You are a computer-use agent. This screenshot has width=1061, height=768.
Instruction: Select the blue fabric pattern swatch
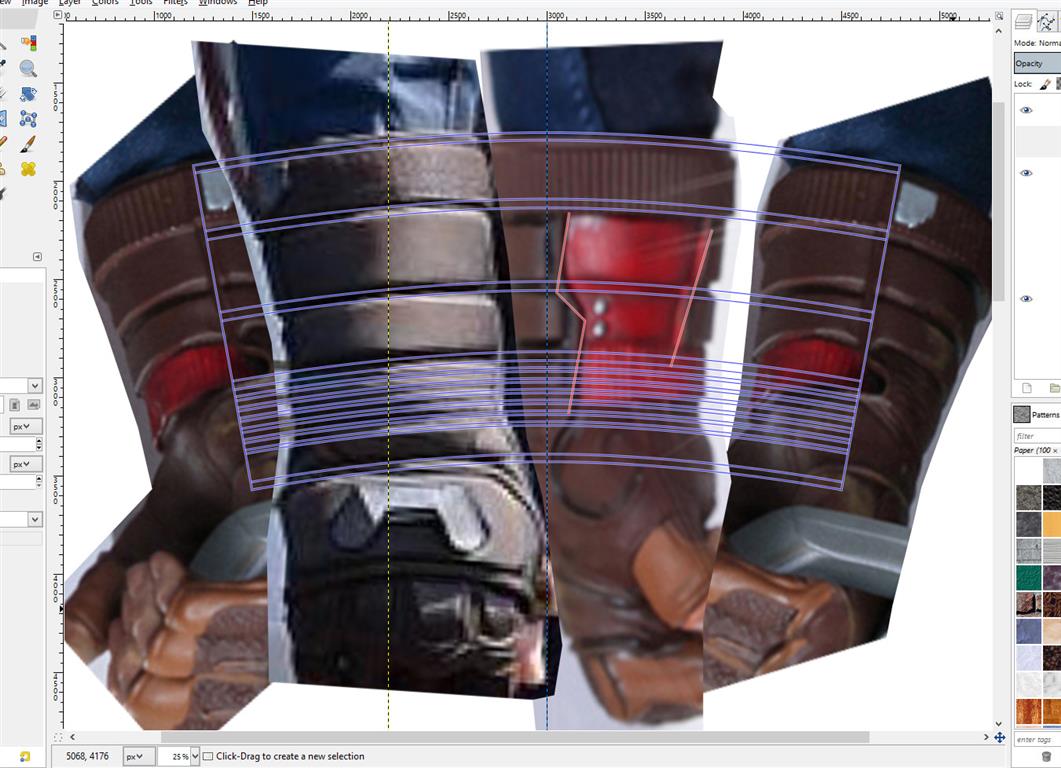(x=1029, y=631)
